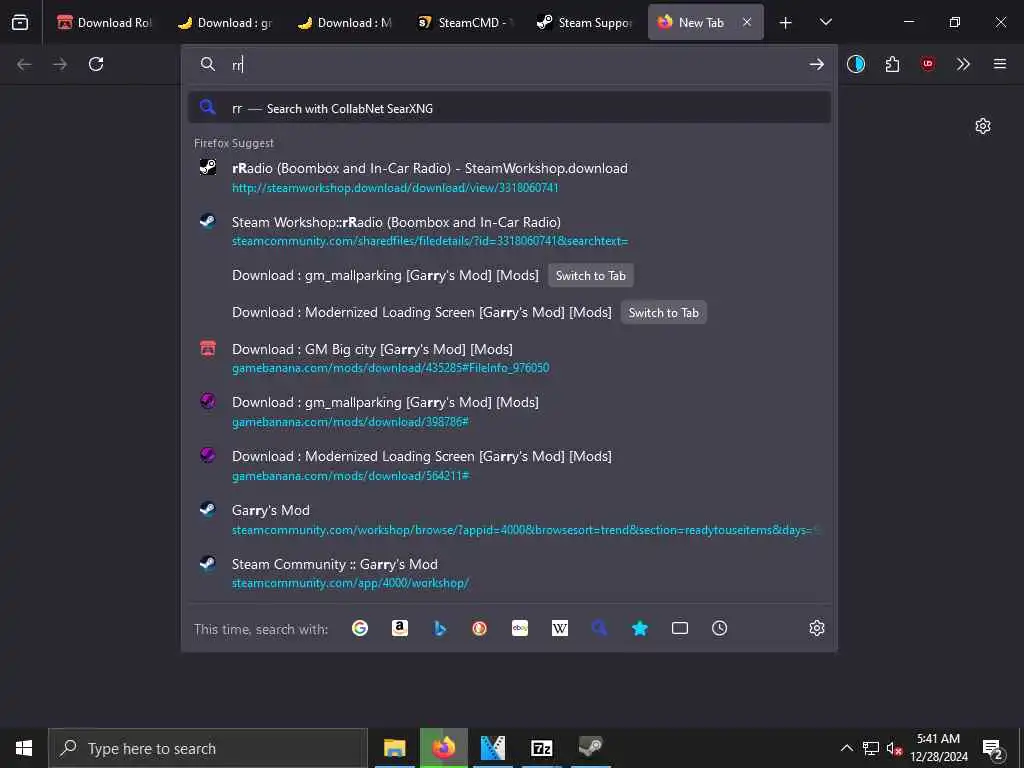The image size is (1024, 768).
Task: Expand the List all tabs dropdown
Action: [825, 23]
